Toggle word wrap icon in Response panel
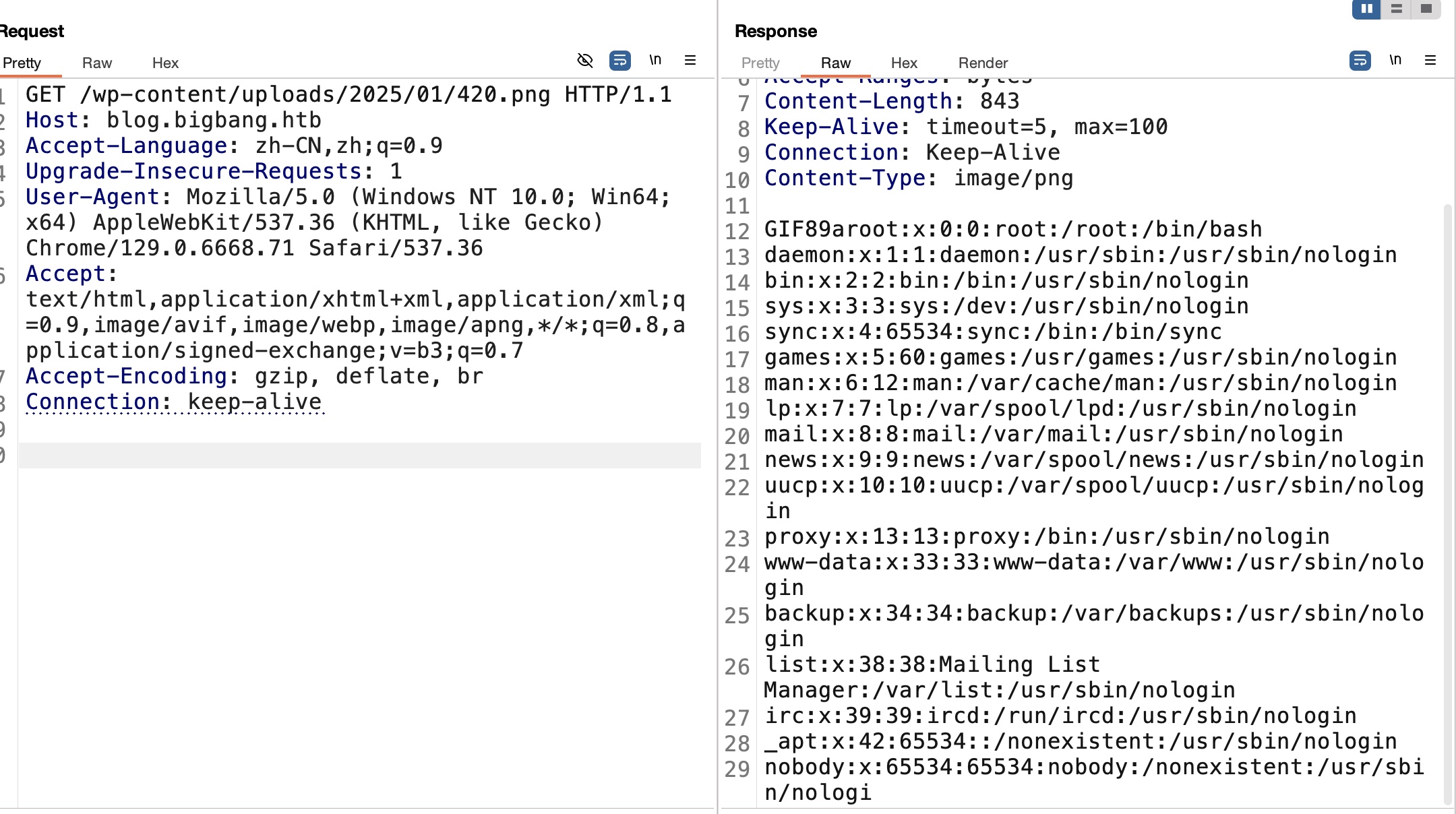Image resolution: width=1456 pixels, height=814 pixels. pyautogui.click(x=1360, y=61)
